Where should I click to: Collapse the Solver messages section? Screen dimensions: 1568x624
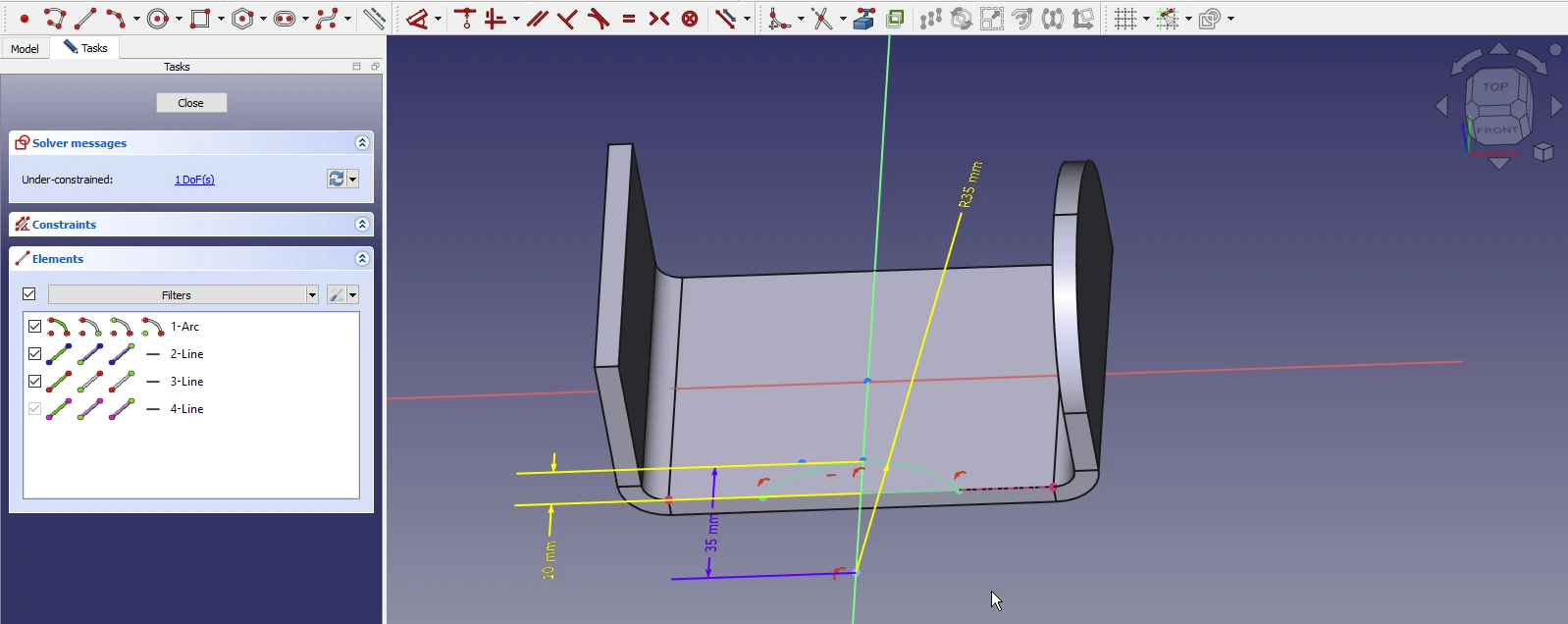pos(362,143)
